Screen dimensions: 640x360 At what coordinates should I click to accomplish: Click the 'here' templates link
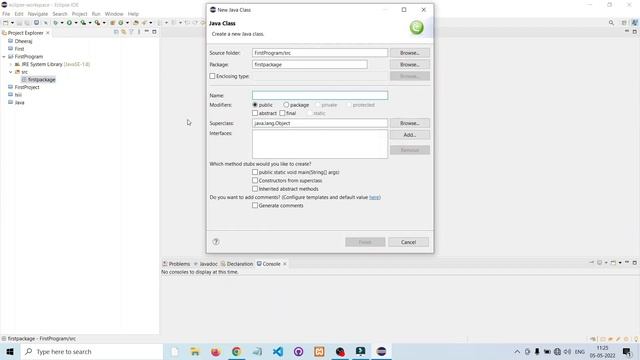(x=374, y=197)
